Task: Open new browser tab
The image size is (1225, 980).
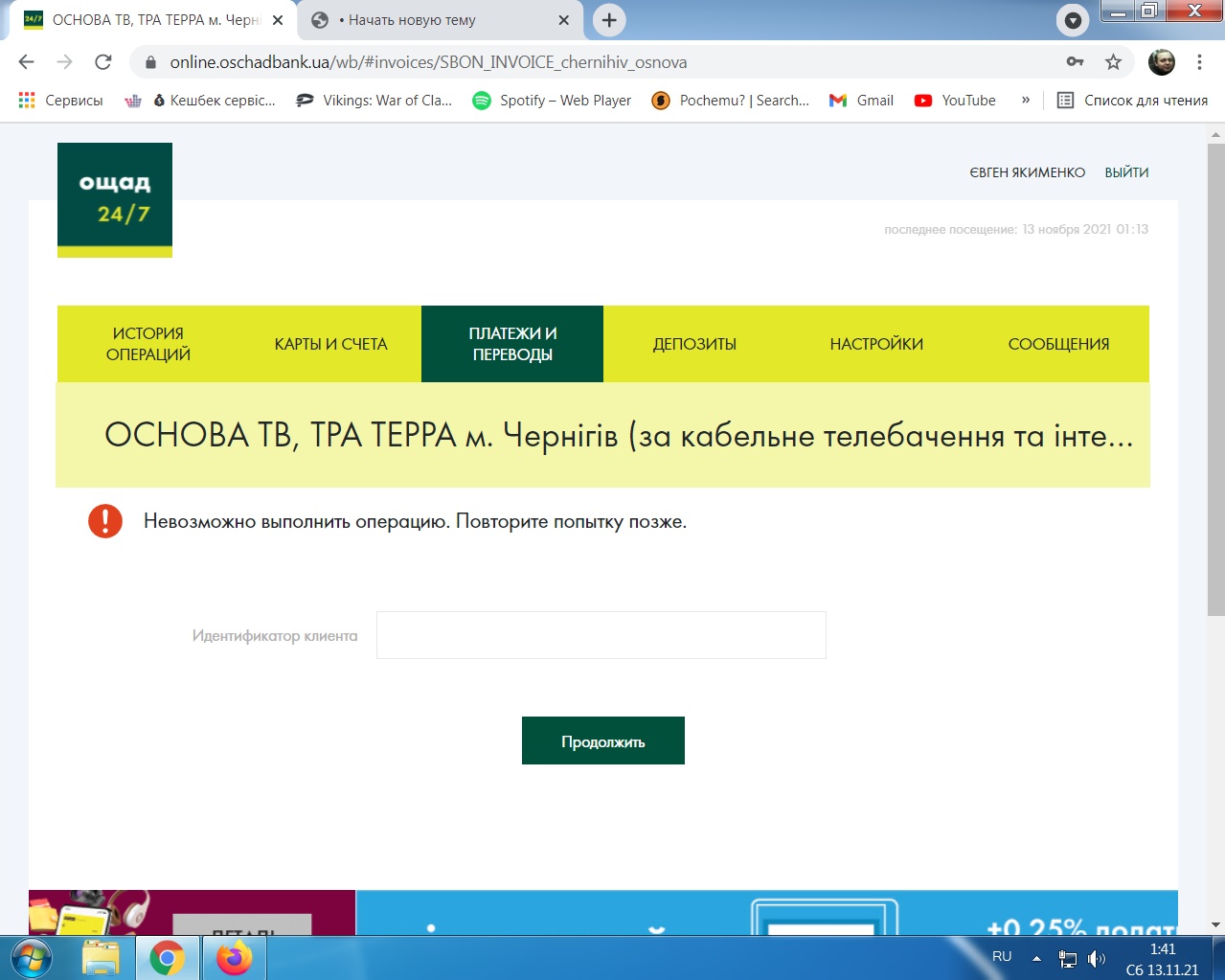Action: 609,20
